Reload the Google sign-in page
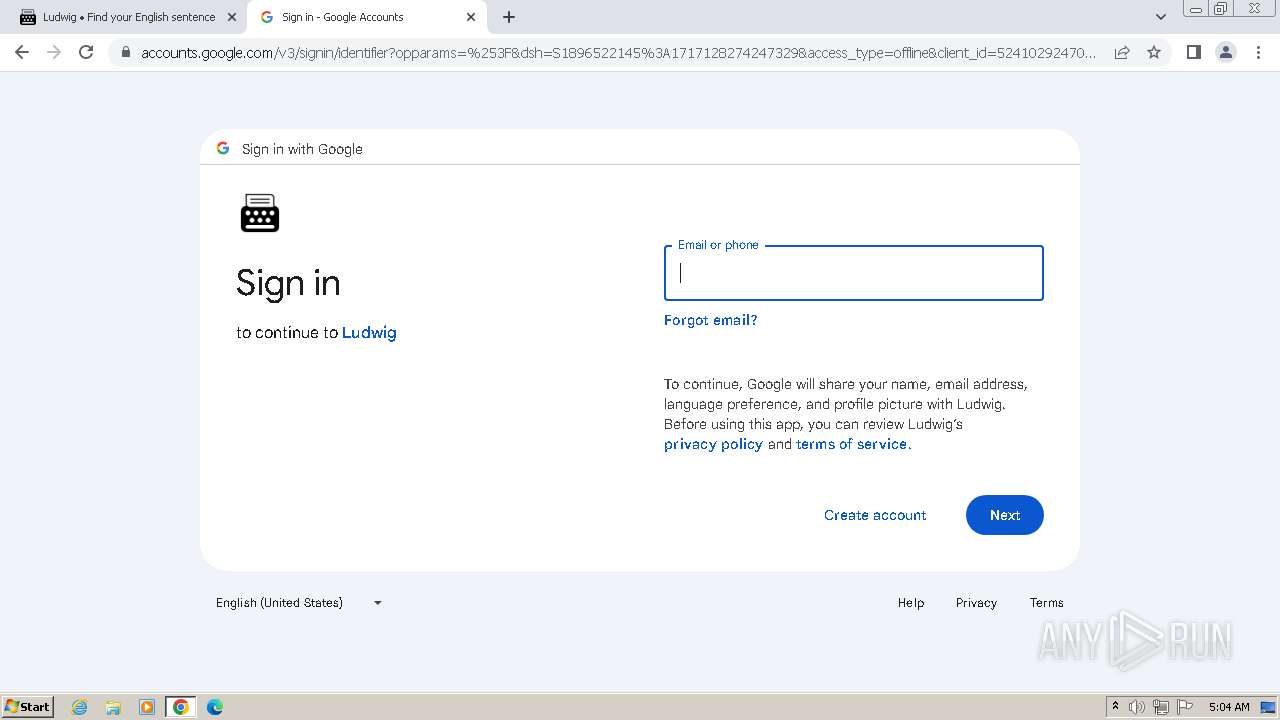This screenshot has height=720, width=1280. [86, 52]
